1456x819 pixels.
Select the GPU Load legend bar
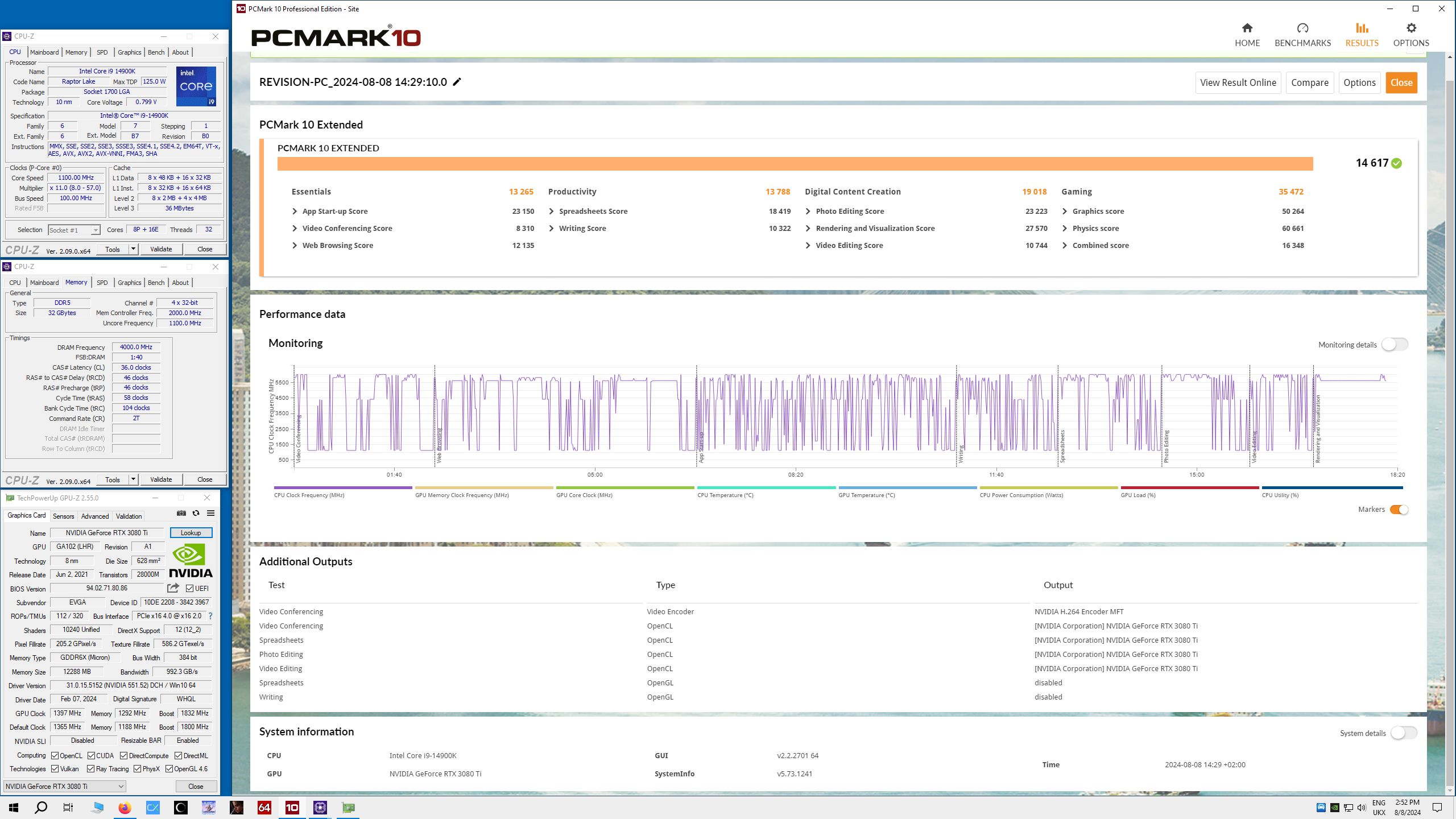[1190, 488]
